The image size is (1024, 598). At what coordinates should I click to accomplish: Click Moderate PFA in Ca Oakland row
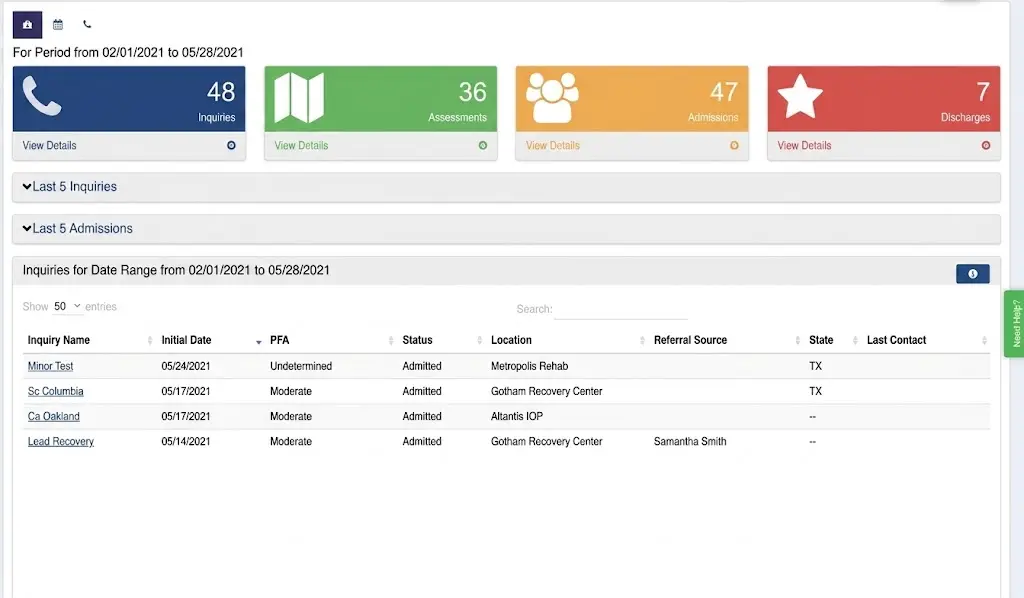click(x=291, y=417)
